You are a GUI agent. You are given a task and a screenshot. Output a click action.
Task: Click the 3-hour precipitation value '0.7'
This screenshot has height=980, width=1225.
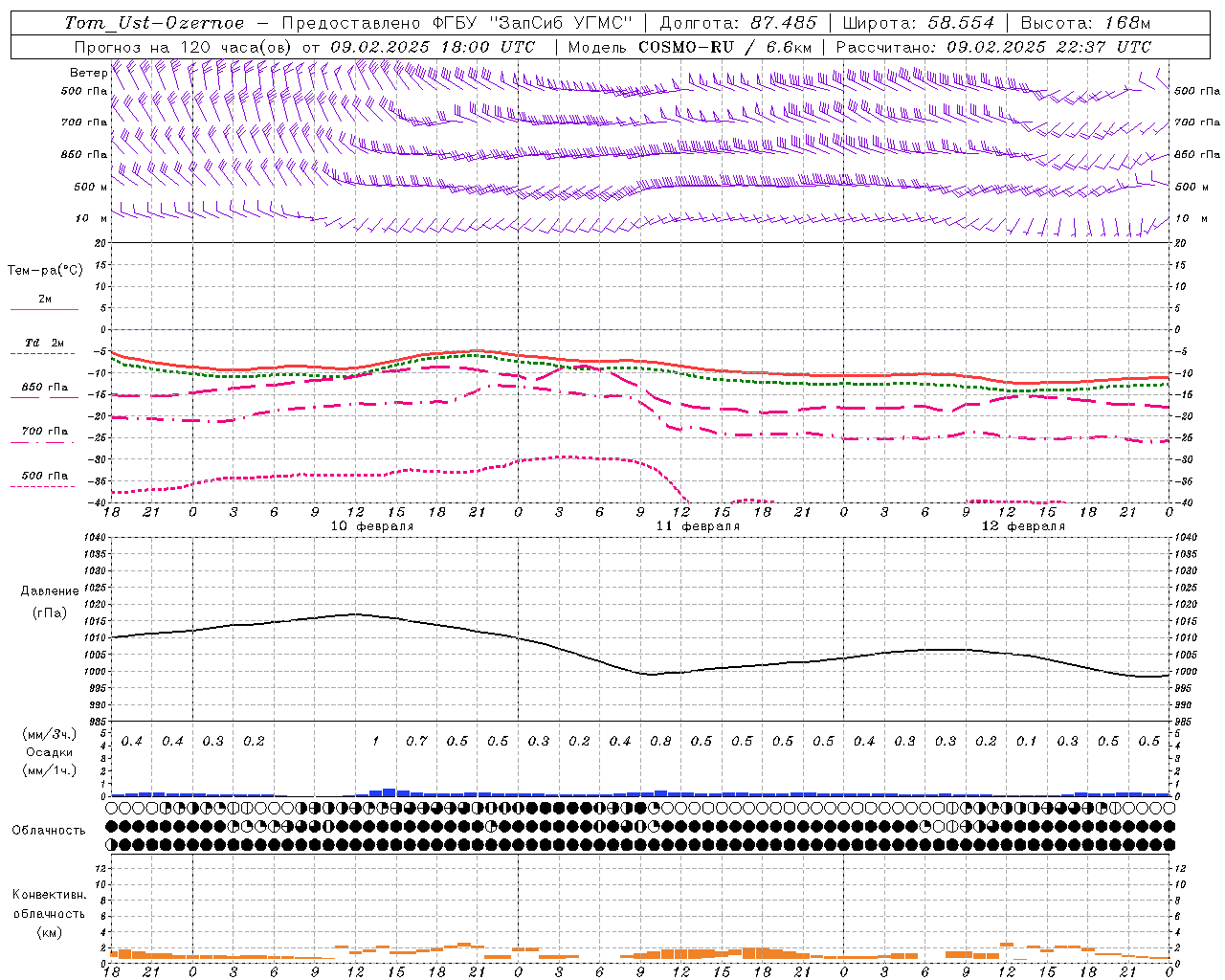click(416, 742)
